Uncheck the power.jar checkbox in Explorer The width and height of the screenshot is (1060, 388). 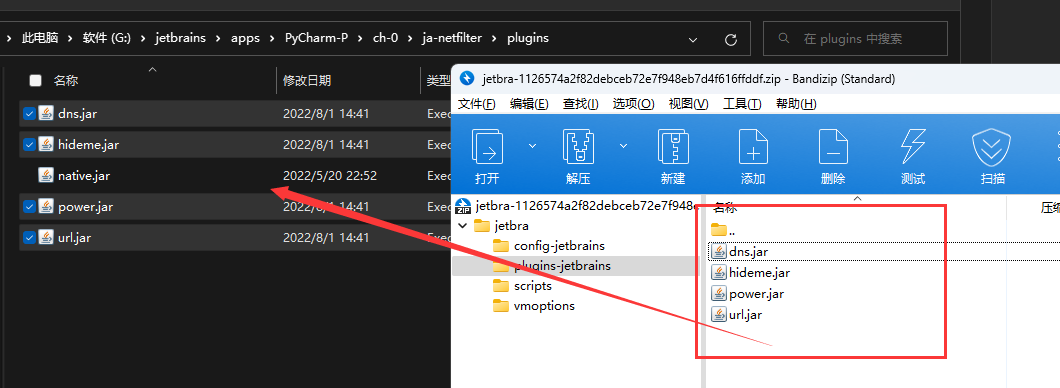(28, 207)
